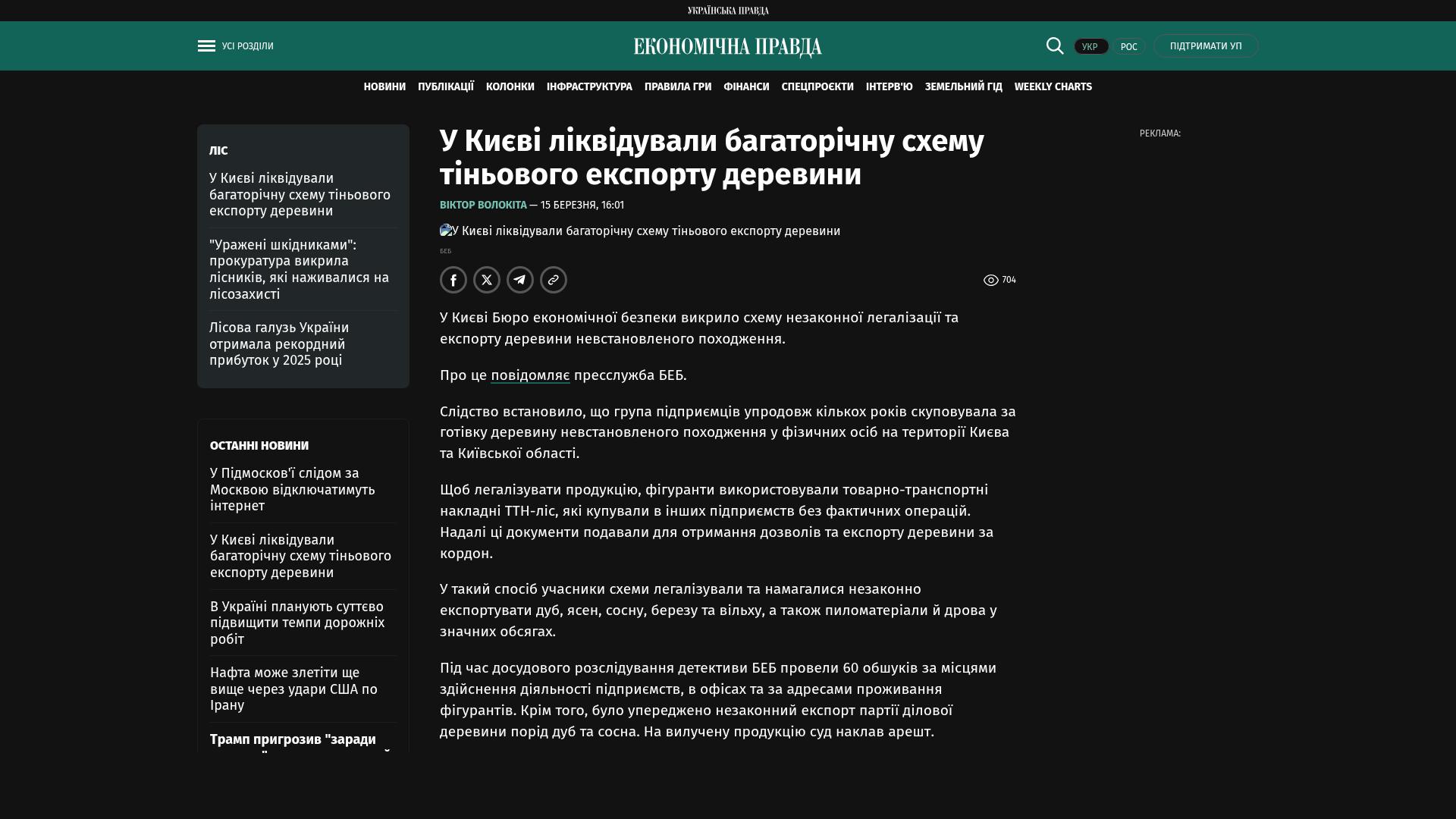Open news about Підмосков'ї internet shutdown
Viewport: 1456px width, 819px height.
tap(292, 489)
